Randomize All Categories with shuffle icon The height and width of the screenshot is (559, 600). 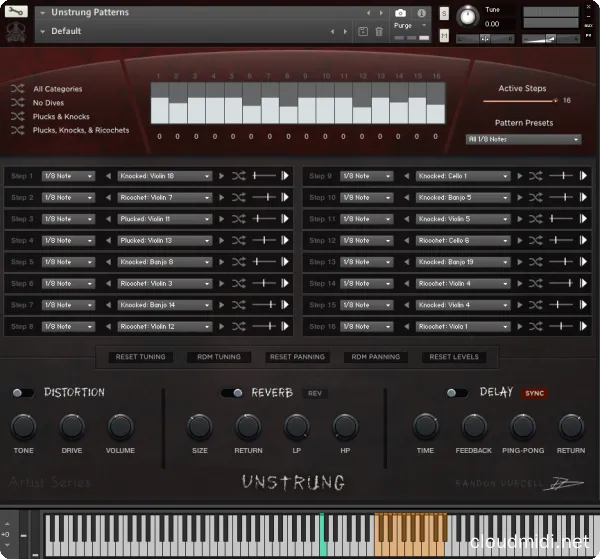coord(17,89)
